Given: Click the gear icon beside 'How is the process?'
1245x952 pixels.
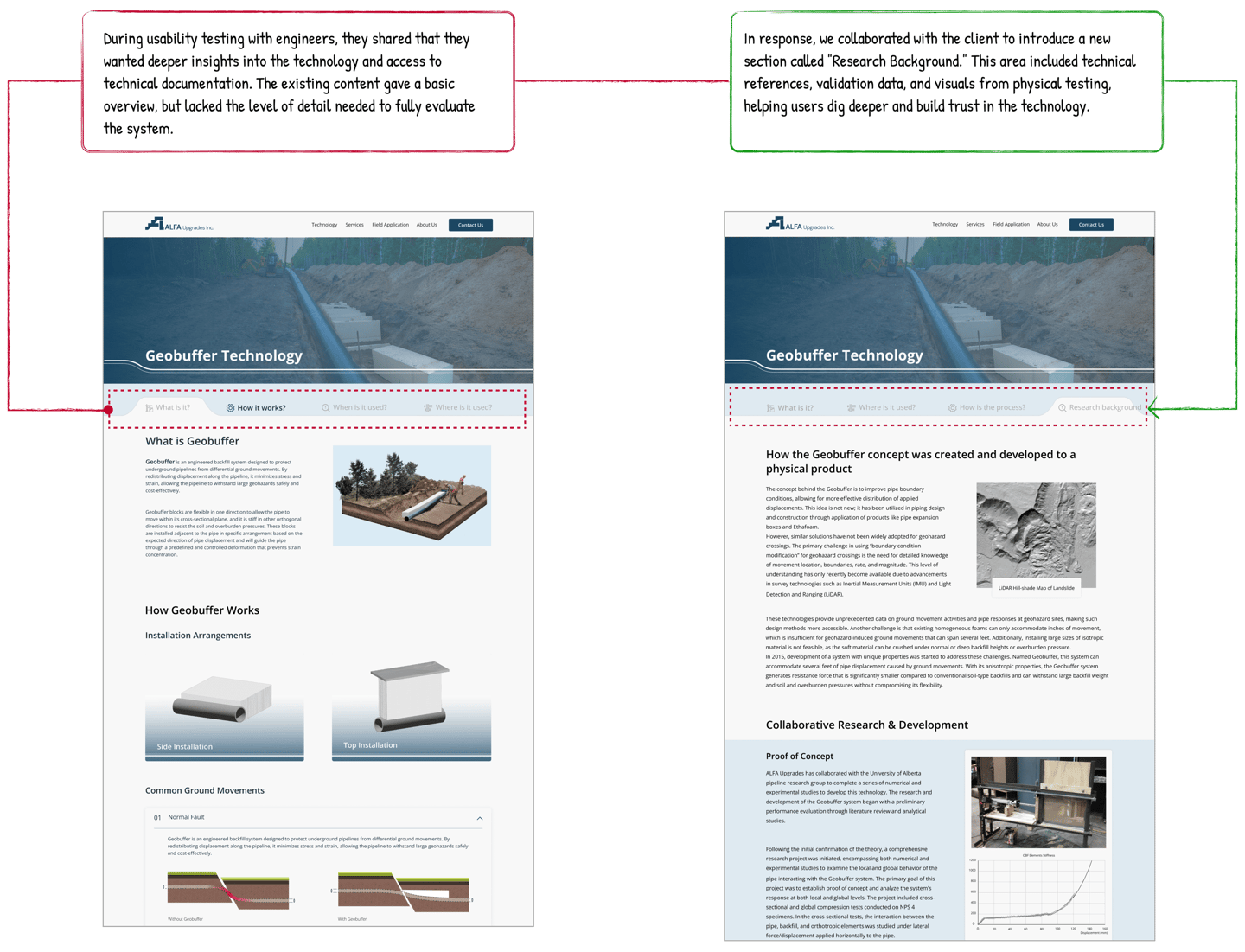Looking at the screenshot, I should (953, 408).
